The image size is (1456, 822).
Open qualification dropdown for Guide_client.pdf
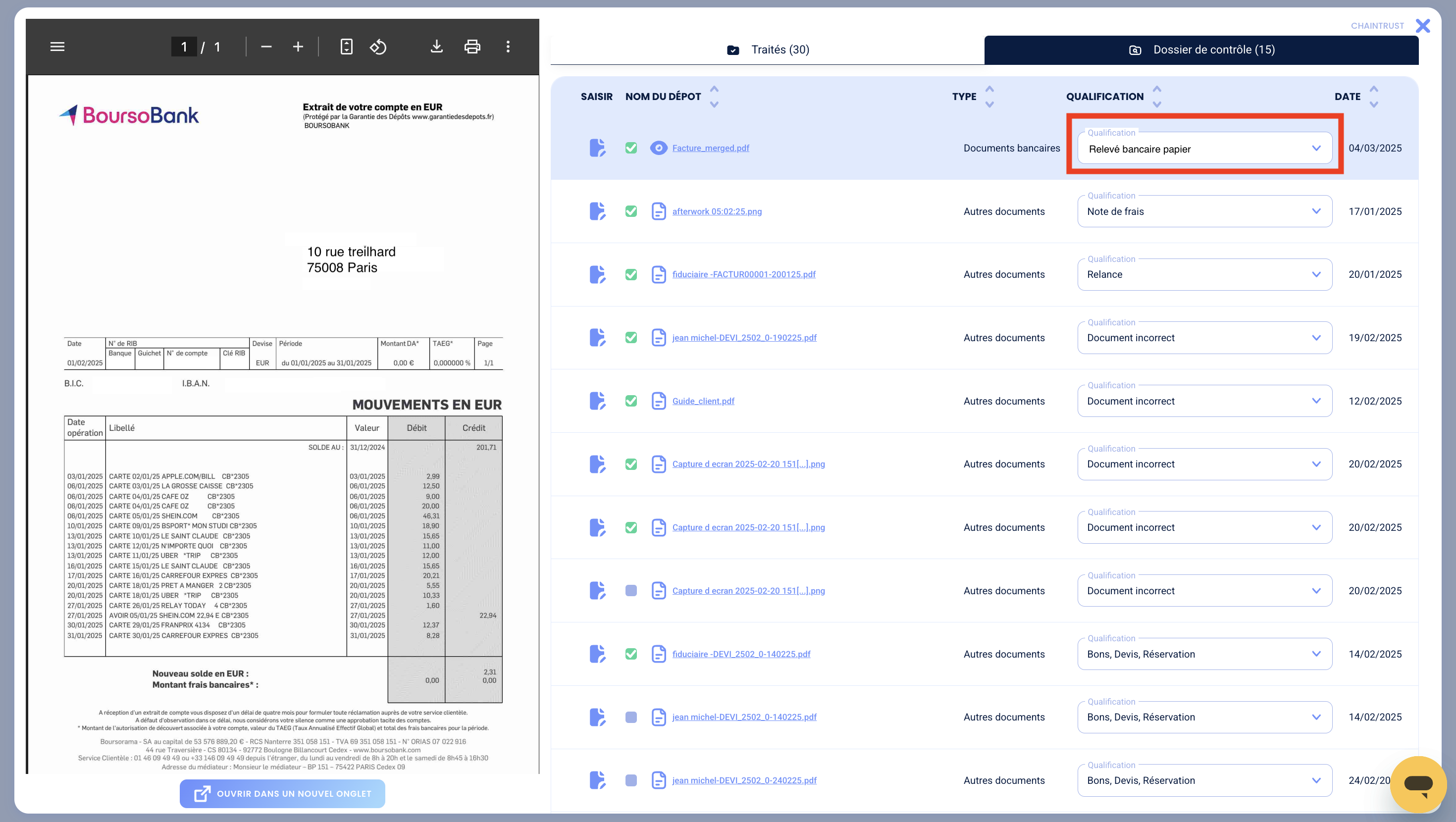click(1204, 402)
